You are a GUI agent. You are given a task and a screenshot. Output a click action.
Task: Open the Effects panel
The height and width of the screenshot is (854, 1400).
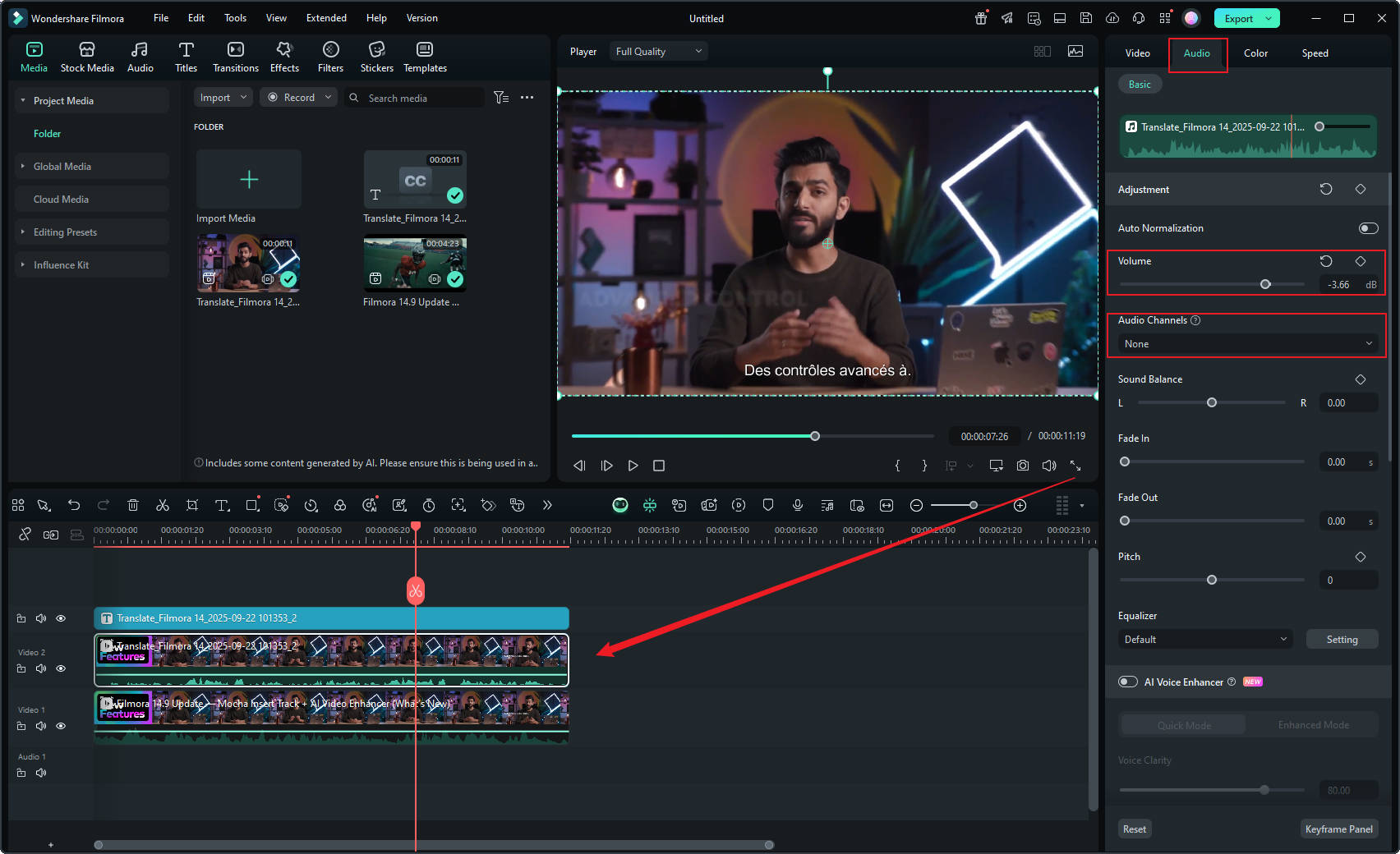[x=284, y=57]
